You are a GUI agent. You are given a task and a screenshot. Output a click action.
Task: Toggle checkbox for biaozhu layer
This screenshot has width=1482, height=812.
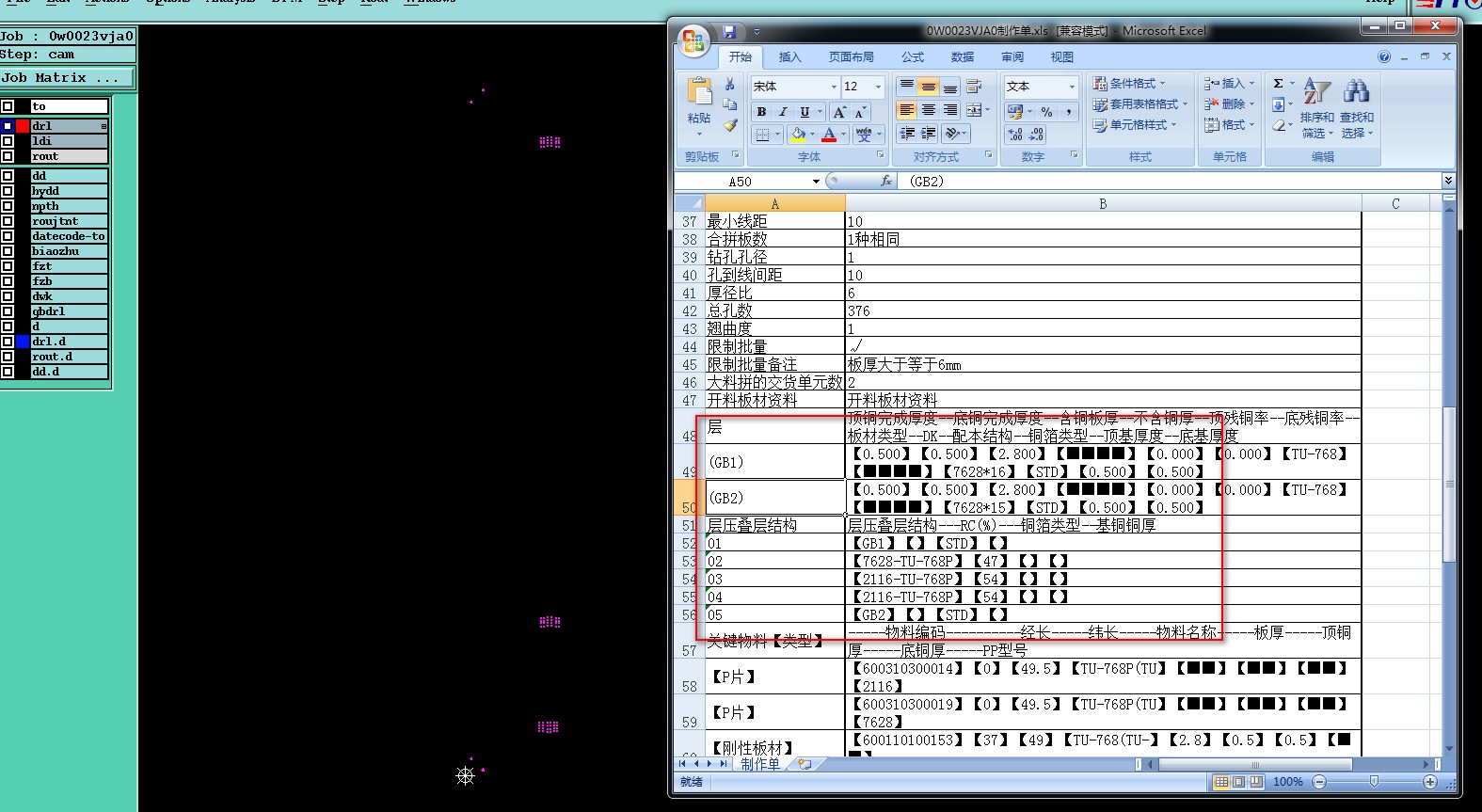pos(8,251)
